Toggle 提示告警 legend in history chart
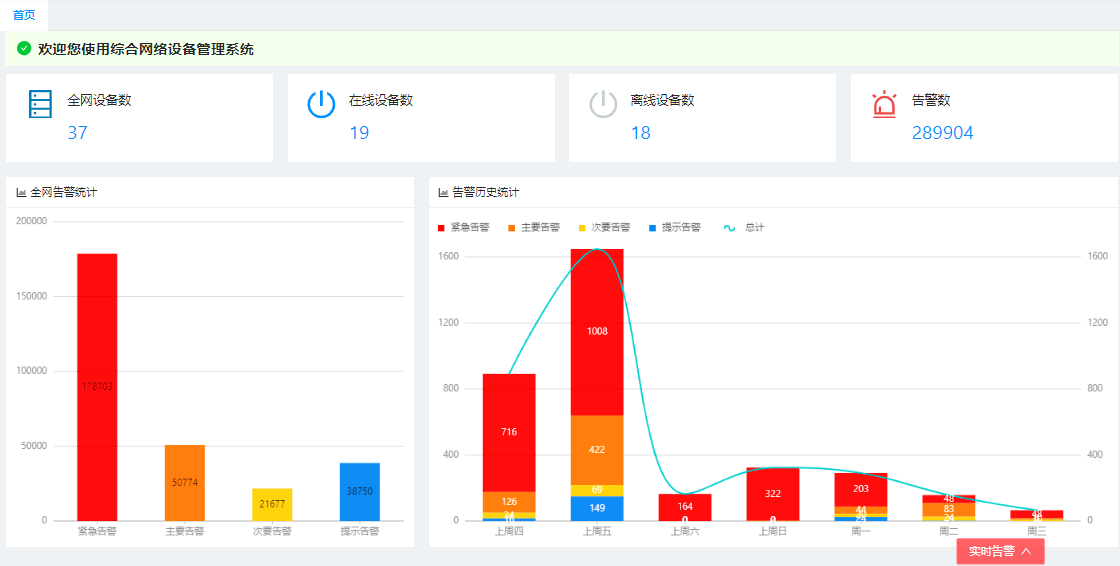 coord(674,227)
